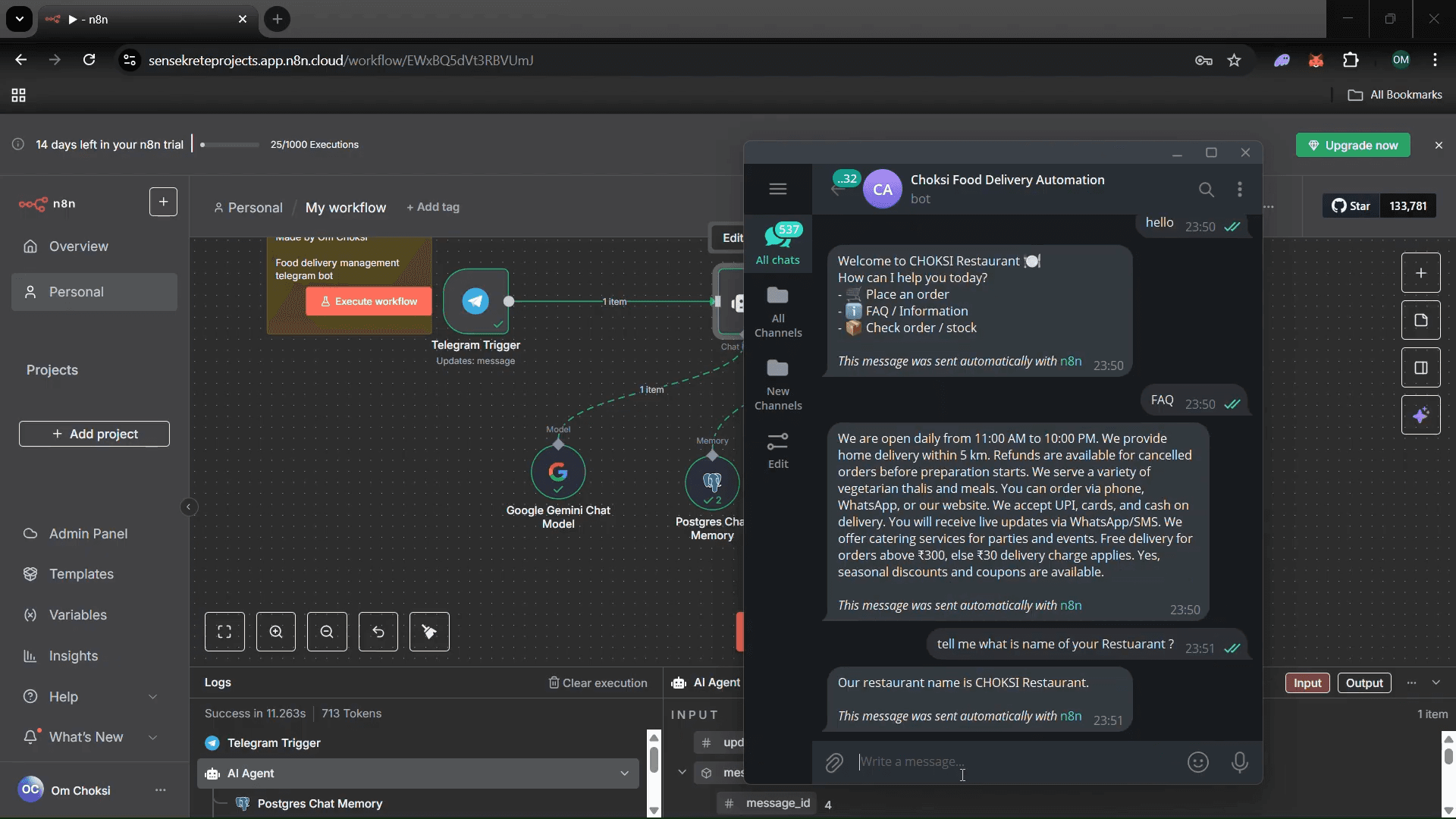This screenshot has width=1456, height=819.
Task: Edit Telegram chat folders
Action: 778,451
